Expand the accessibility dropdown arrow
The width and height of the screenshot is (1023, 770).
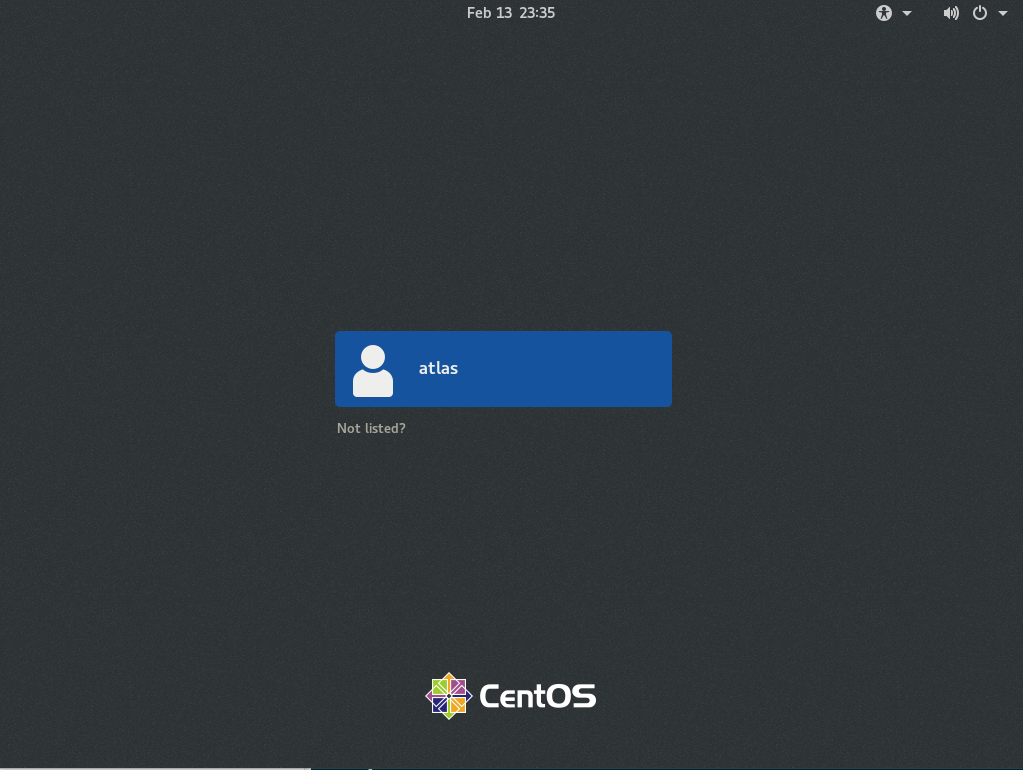907,13
